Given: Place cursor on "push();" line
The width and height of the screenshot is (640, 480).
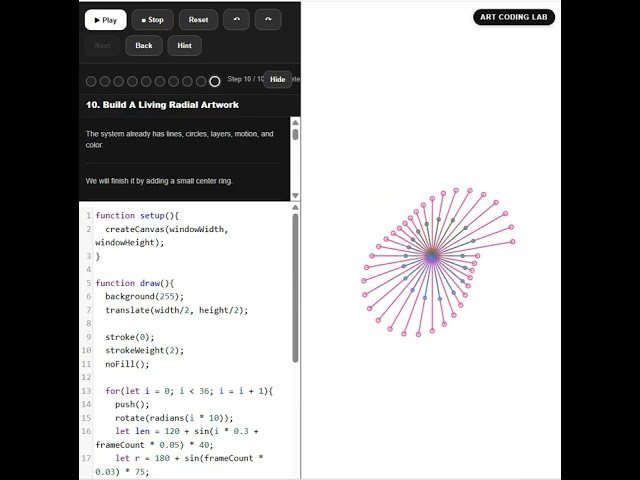Looking at the screenshot, I should tap(132, 404).
